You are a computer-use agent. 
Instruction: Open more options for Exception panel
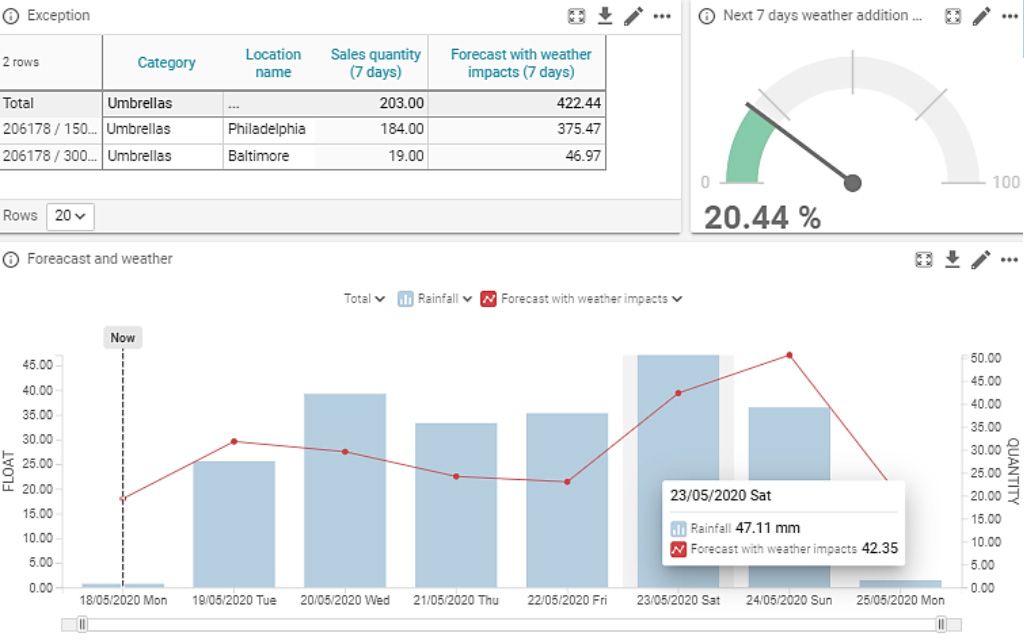coord(662,16)
